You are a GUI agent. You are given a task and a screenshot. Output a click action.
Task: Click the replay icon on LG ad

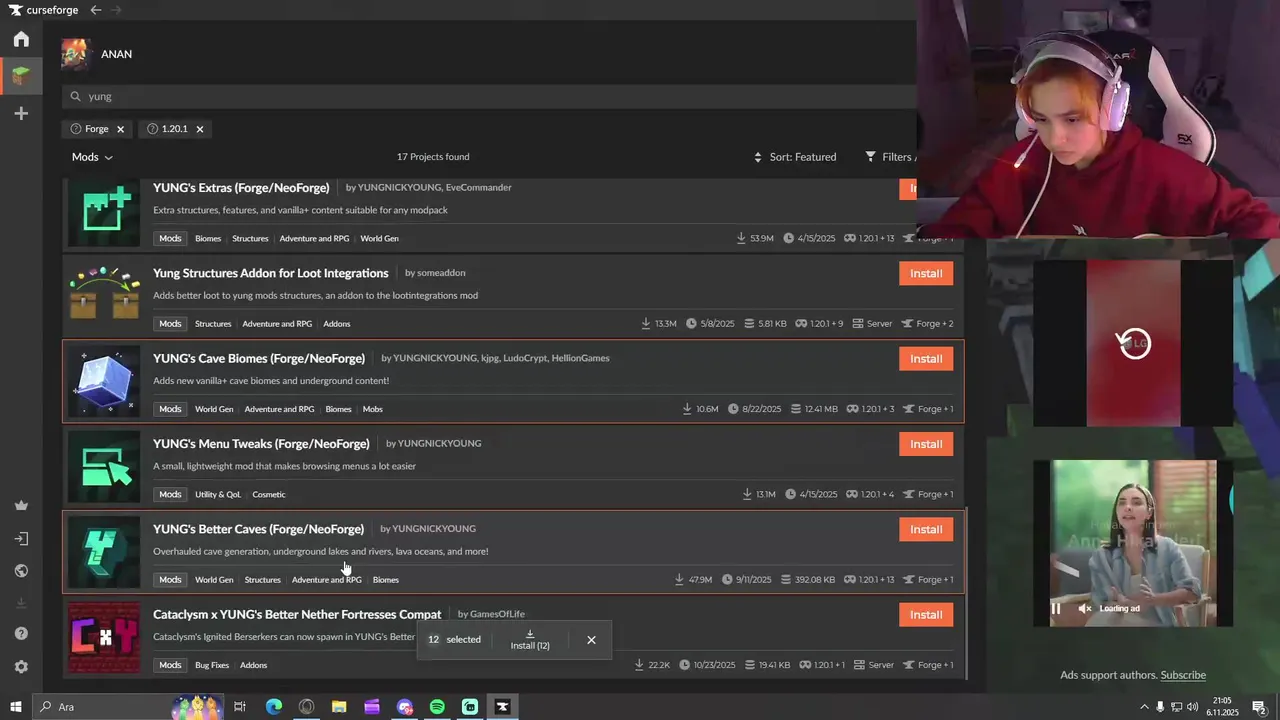pyautogui.click(x=1134, y=344)
